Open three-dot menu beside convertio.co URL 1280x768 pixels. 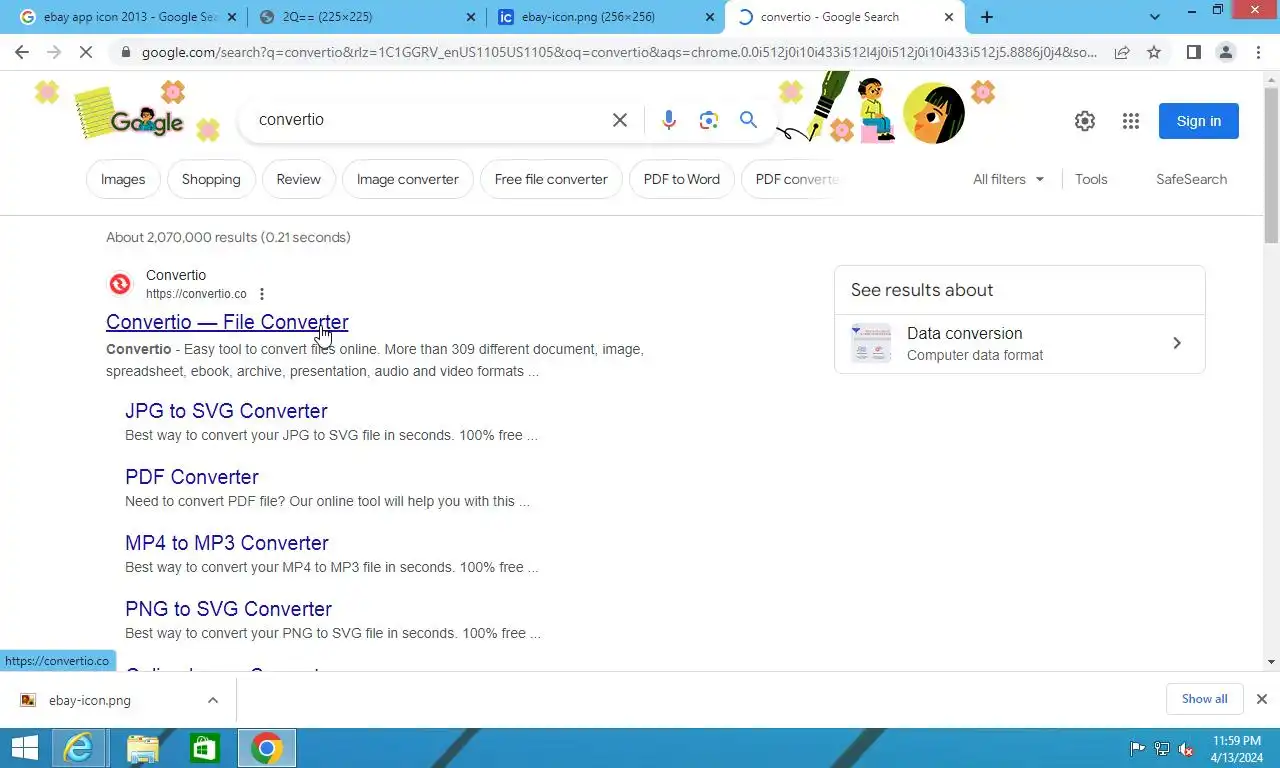[x=262, y=294]
